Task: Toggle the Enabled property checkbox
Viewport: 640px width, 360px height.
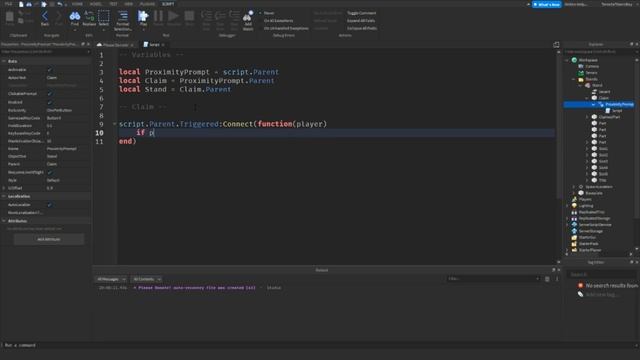Action: [50, 102]
